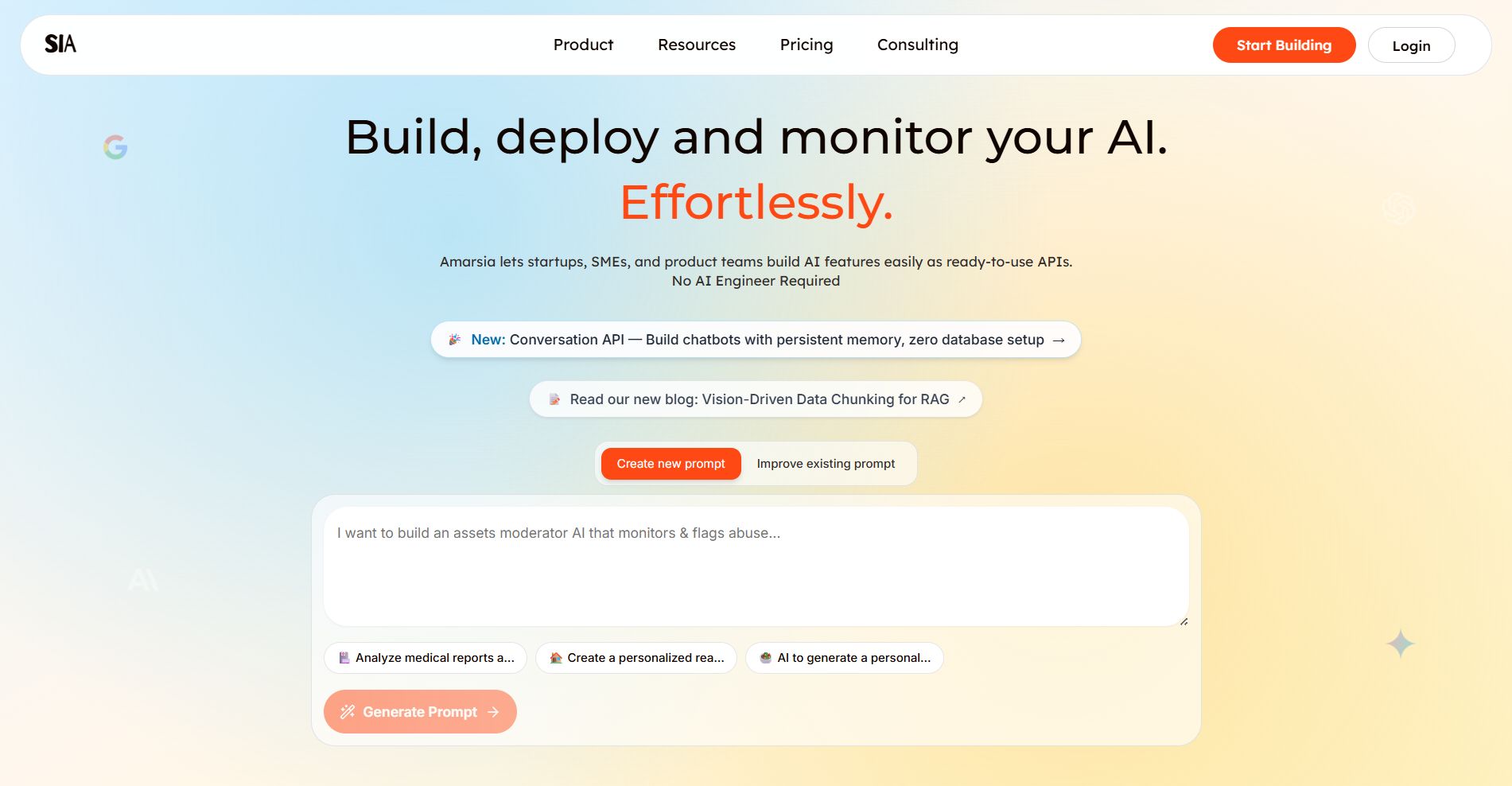This screenshot has width=1512, height=786.
Task: Click the house icon on the personalized rea... chip
Action: (556, 658)
